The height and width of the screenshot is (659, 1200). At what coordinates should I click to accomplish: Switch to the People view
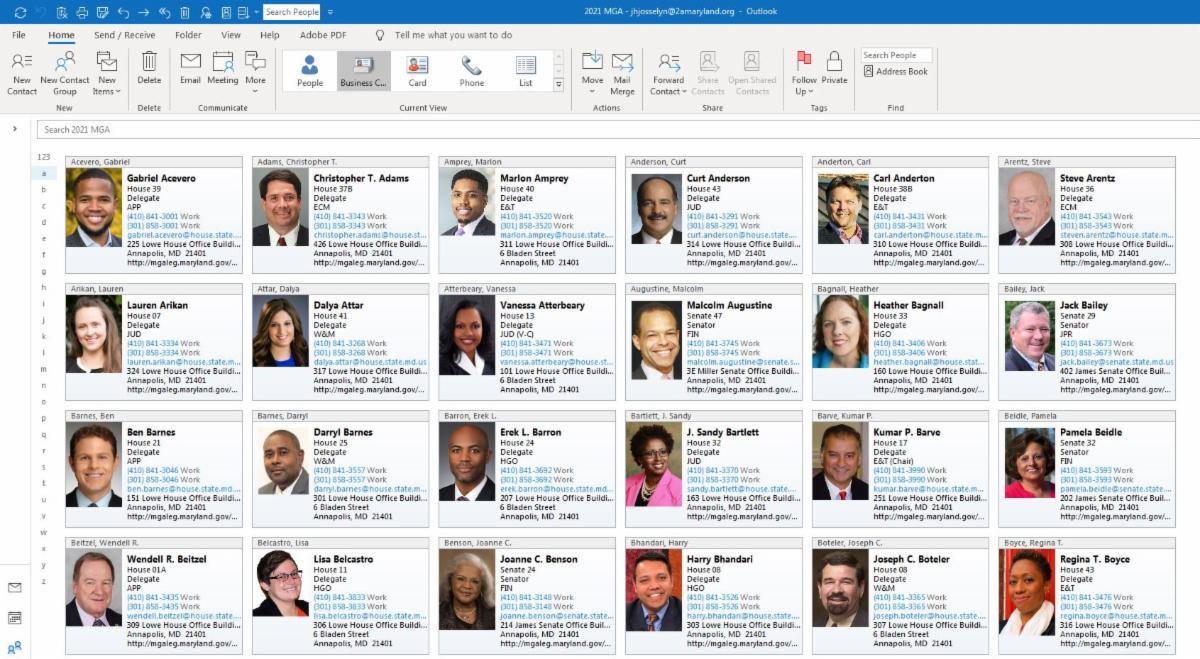[310, 71]
